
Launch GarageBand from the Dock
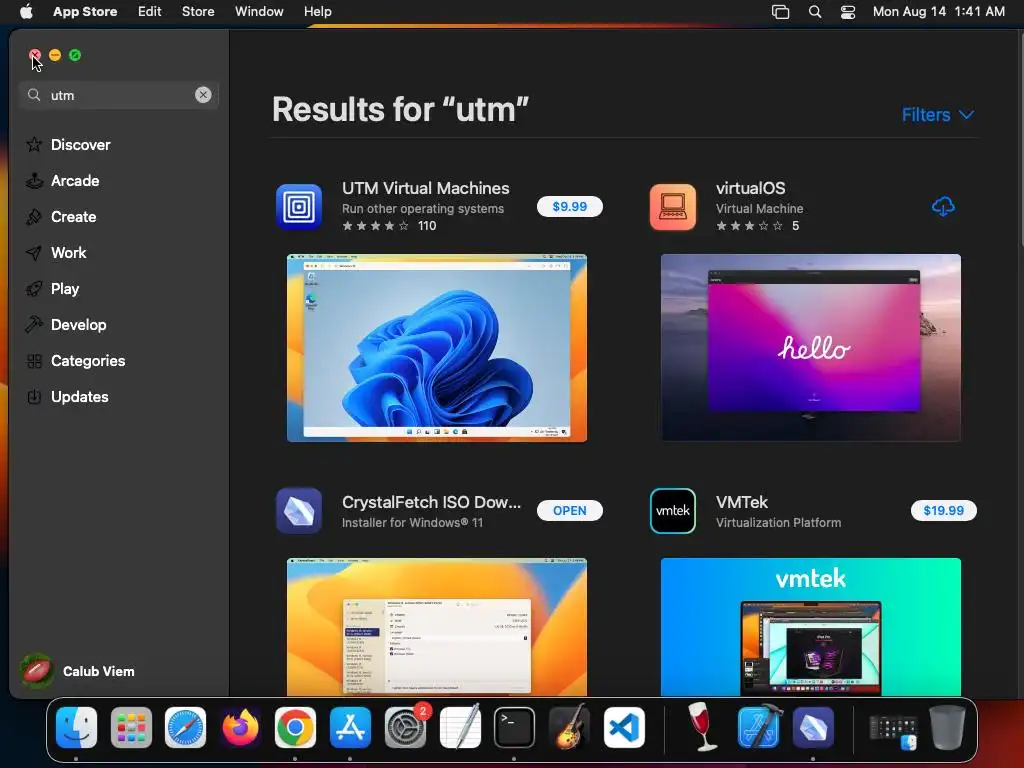569,728
